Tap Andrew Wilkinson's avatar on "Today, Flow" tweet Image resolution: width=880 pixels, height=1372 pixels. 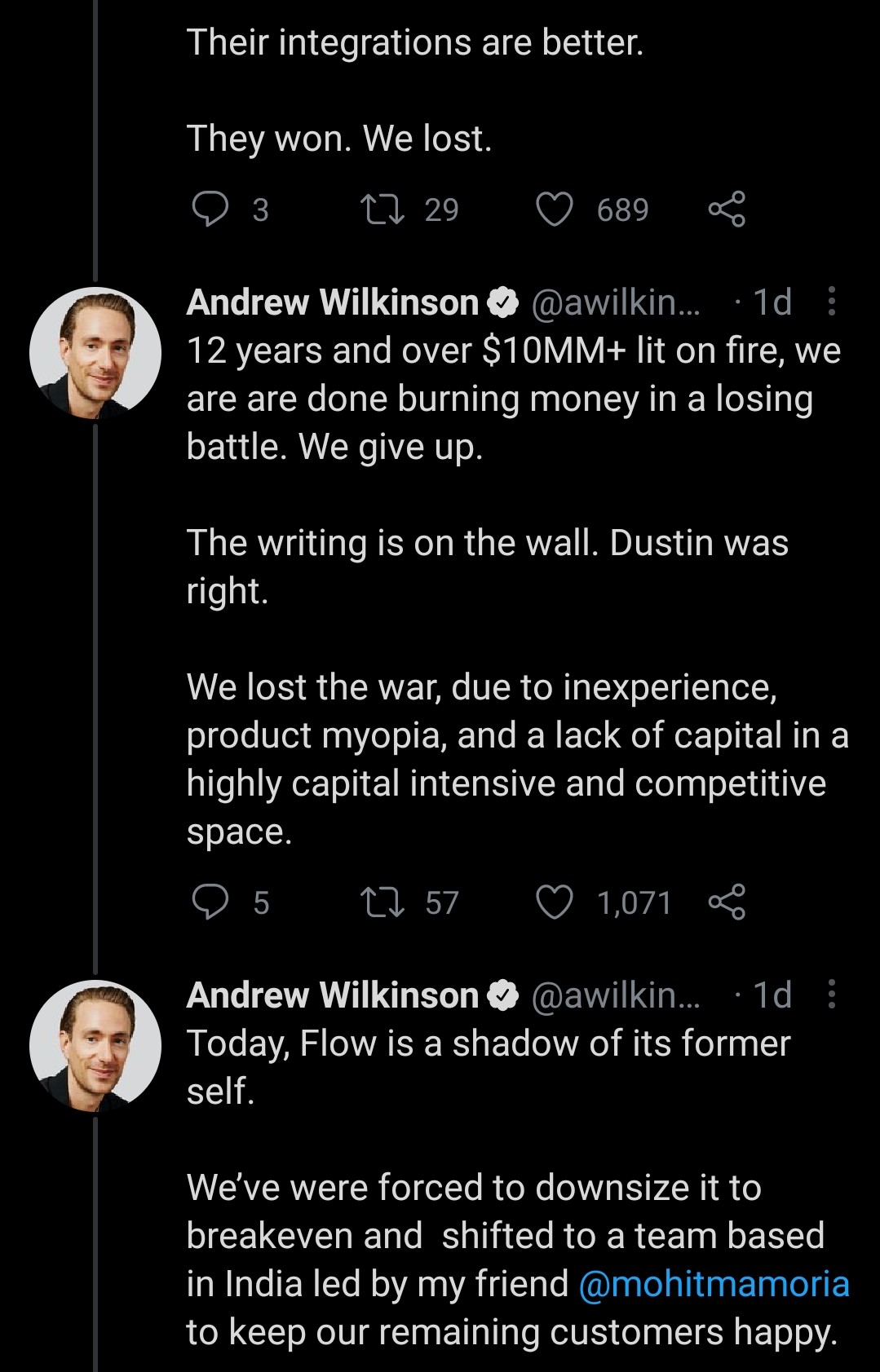pyautogui.click(x=95, y=1046)
